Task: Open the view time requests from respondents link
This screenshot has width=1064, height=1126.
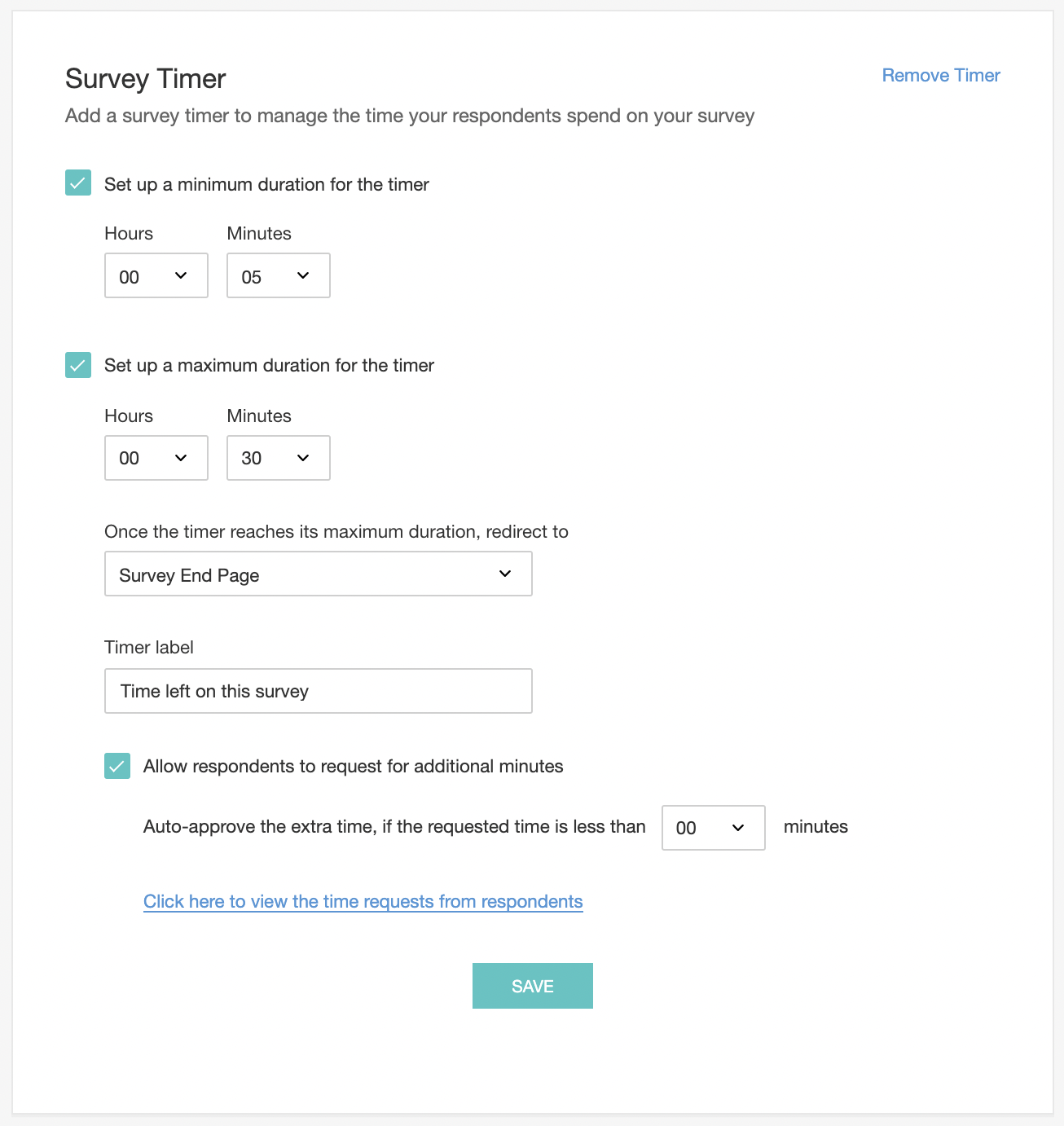Action: point(363,901)
